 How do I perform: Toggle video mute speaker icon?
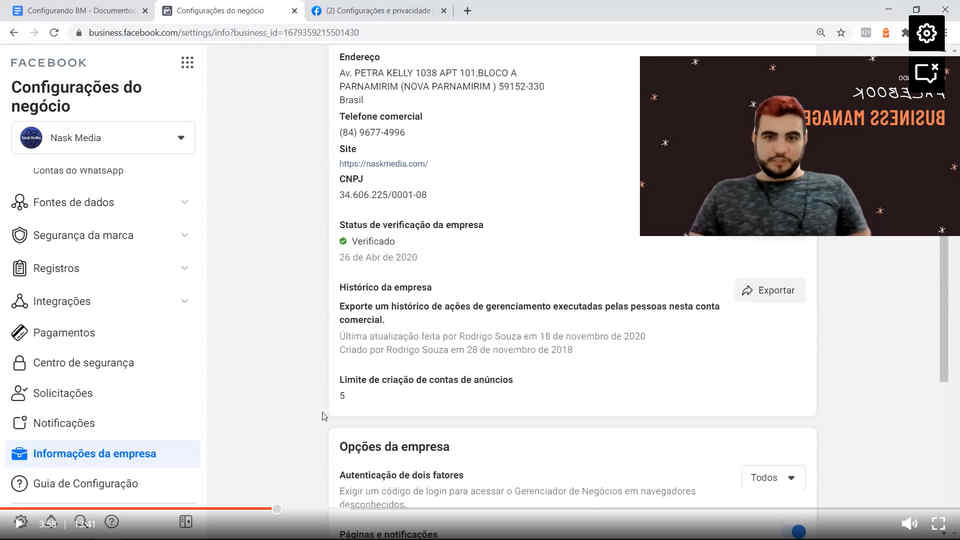coord(909,523)
